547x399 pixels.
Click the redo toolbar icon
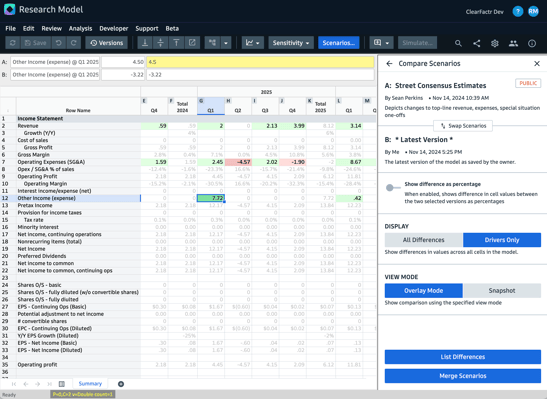74,43
